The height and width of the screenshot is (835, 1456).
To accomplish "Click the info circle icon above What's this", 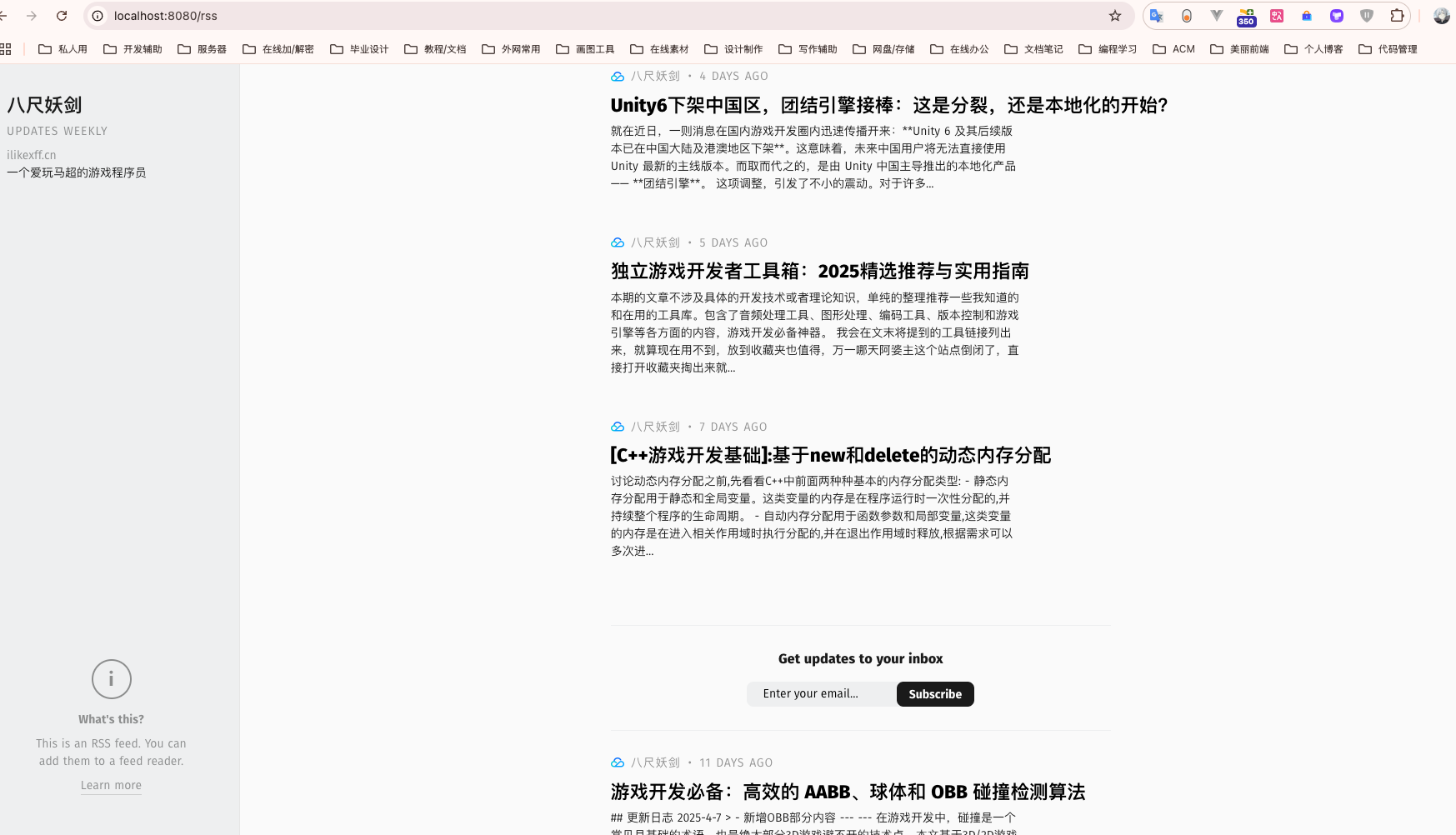I will tap(111, 679).
